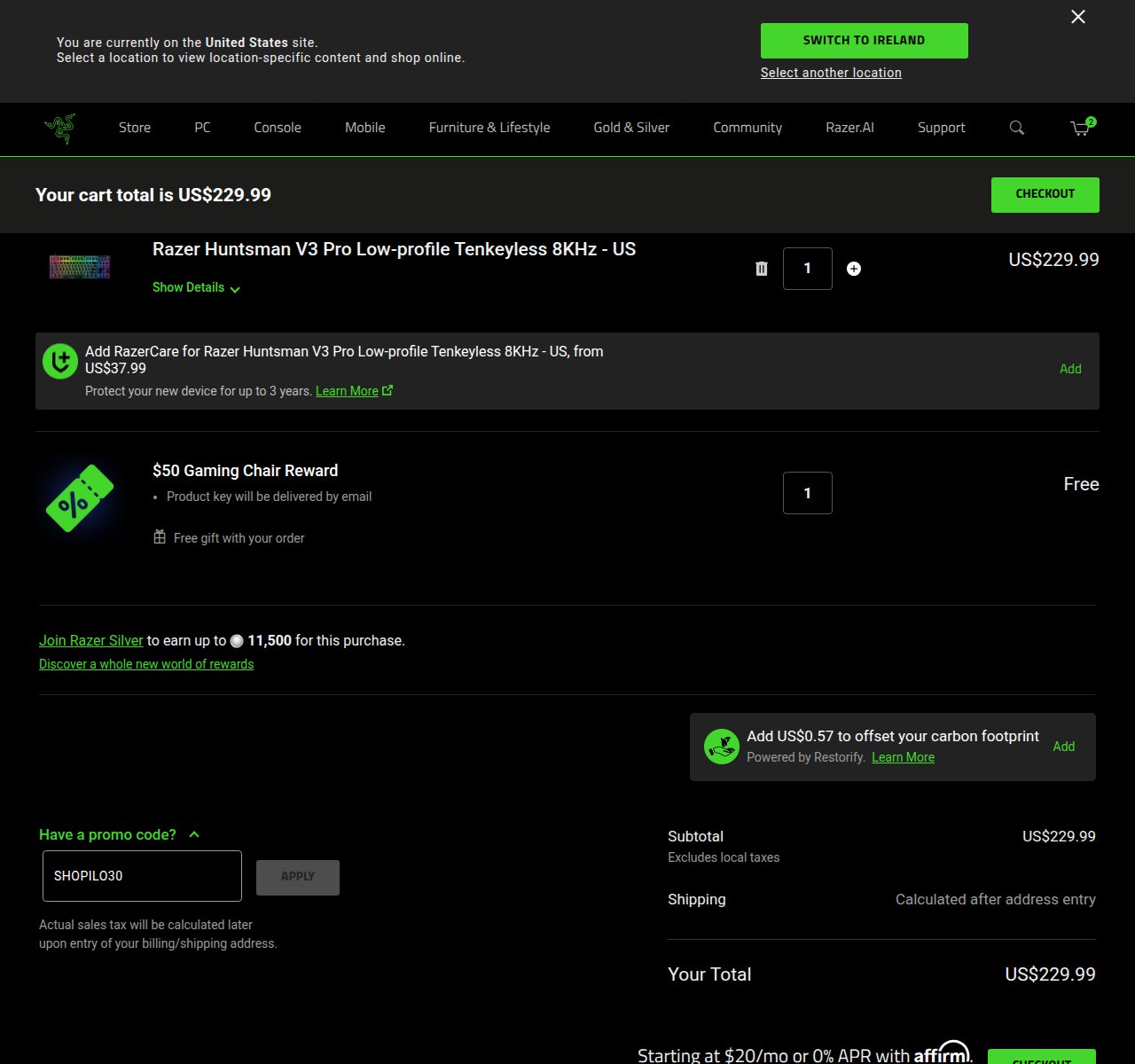Viewport: 1135px width, 1064px height.
Task: Remove the Huntsman keyboard with the trash icon
Action: pos(761,269)
